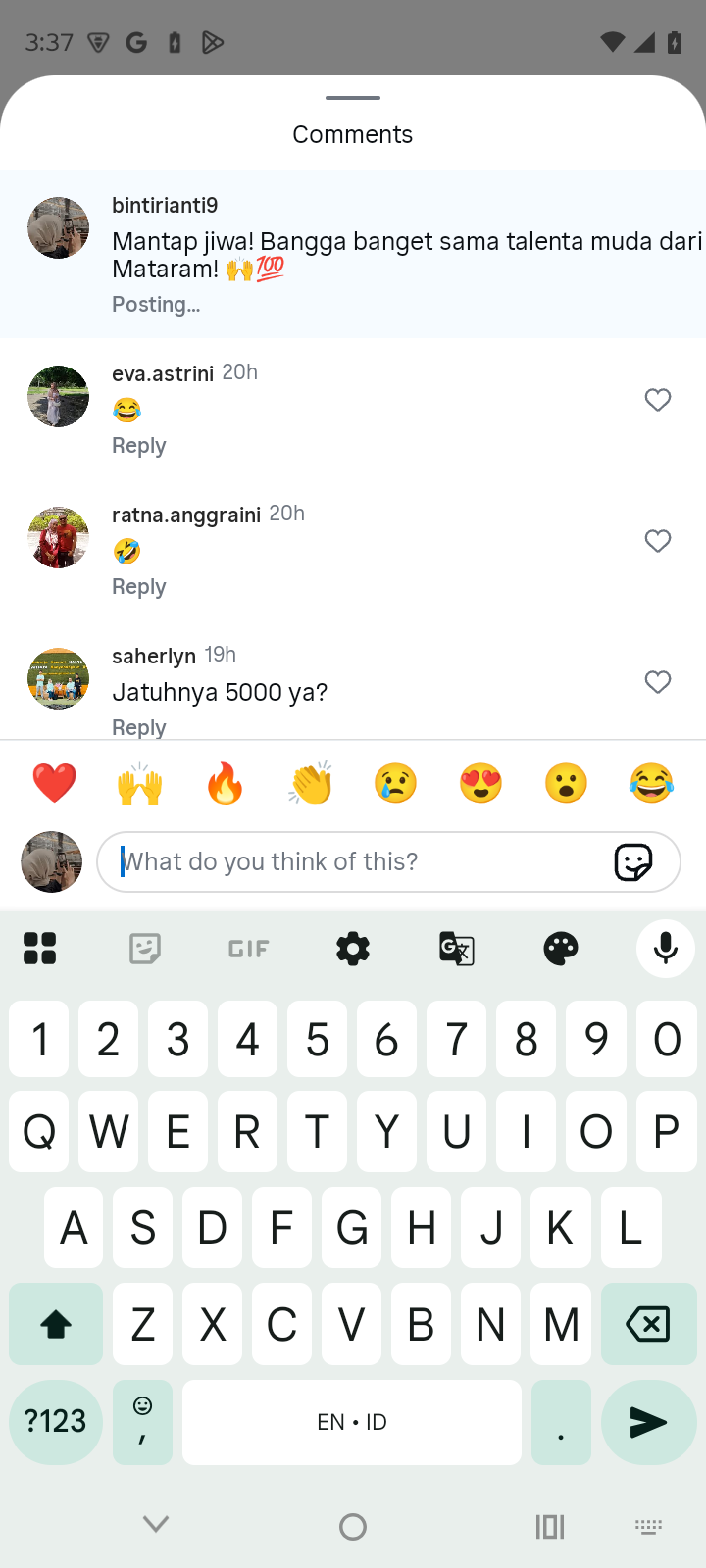The image size is (706, 1568).
Task: Insert the heart-eyes emoji
Action: pos(481,784)
